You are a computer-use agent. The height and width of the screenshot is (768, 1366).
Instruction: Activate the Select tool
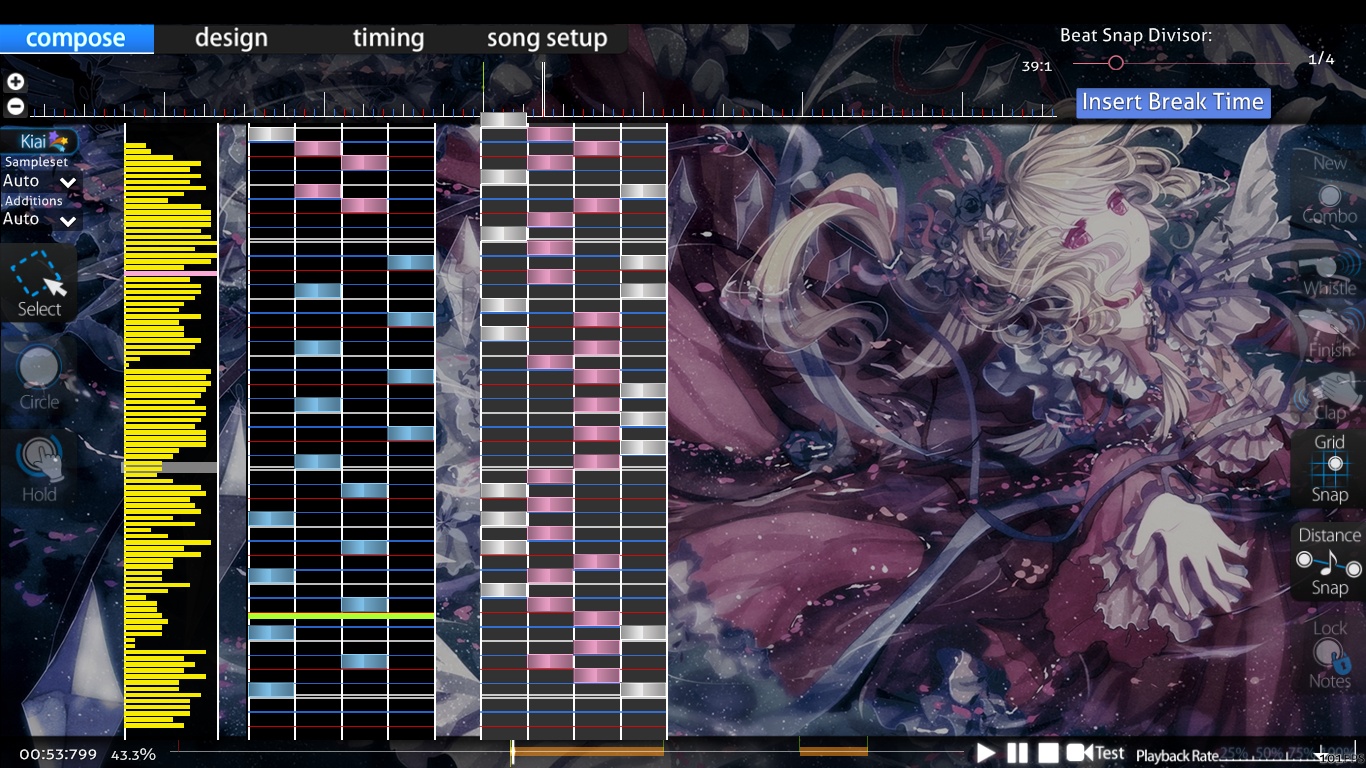[x=39, y=284]
